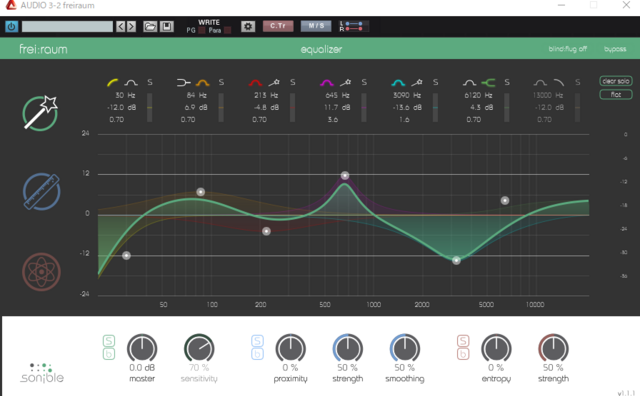Toggle the green S button beside master
The height and width of the screenshot is (396, 640).
tap(109, 341)
